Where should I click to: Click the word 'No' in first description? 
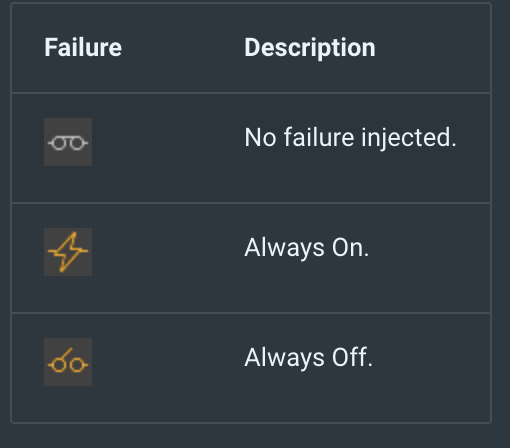click(260, 137)
